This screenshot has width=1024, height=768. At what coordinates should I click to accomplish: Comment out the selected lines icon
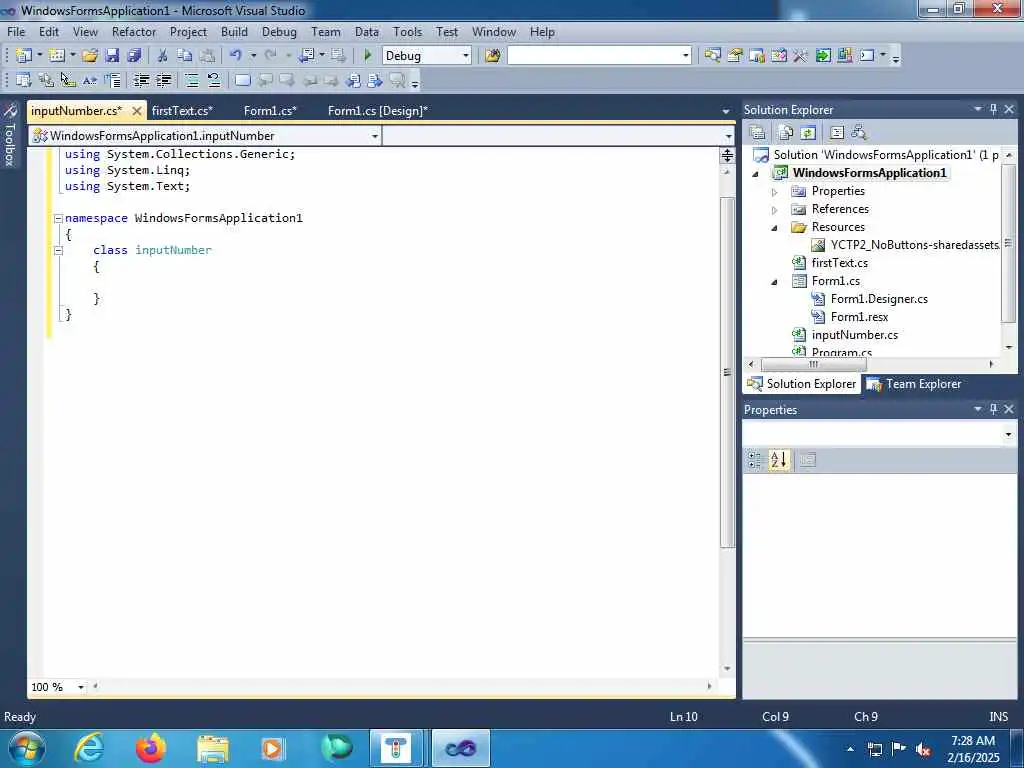(x=192, y=80)
